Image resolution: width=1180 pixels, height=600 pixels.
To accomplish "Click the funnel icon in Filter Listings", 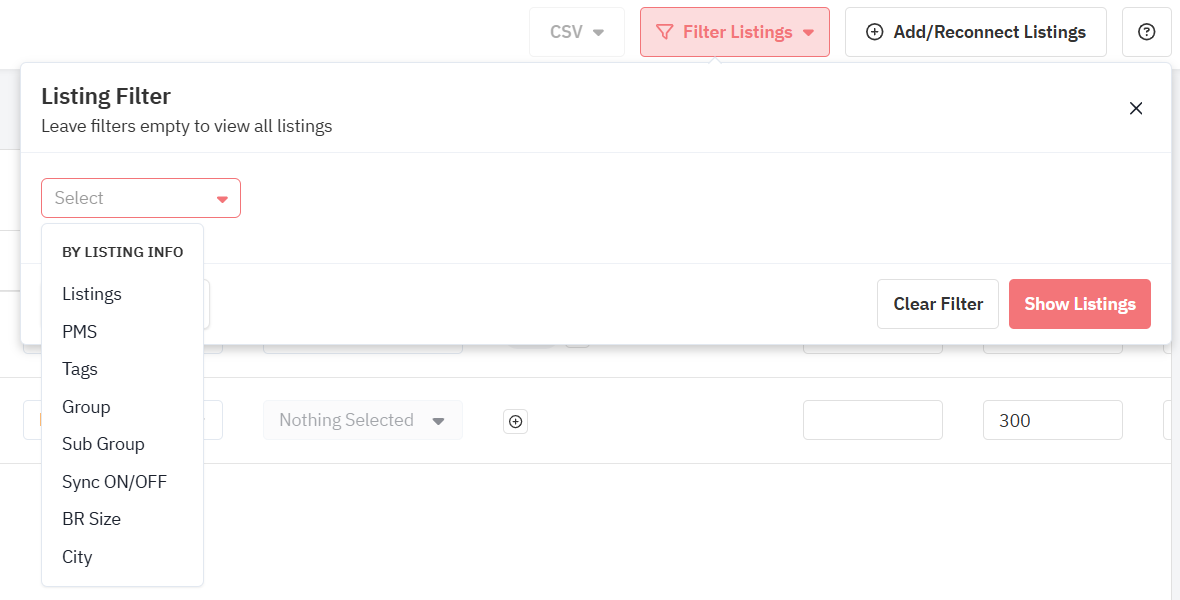I will tap(664, 32).
